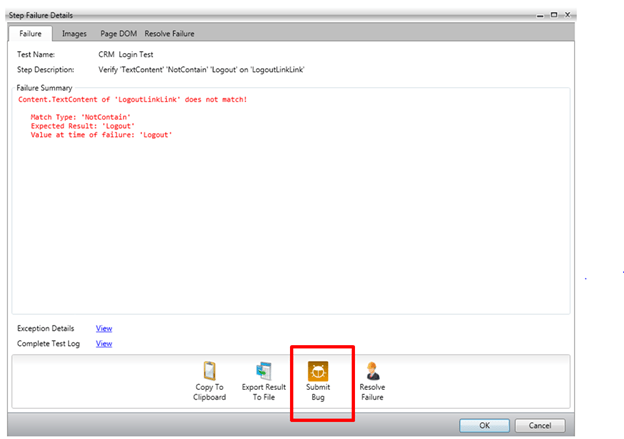Open the Exception Details View link

pyautogui.click(x=103, y=328)
